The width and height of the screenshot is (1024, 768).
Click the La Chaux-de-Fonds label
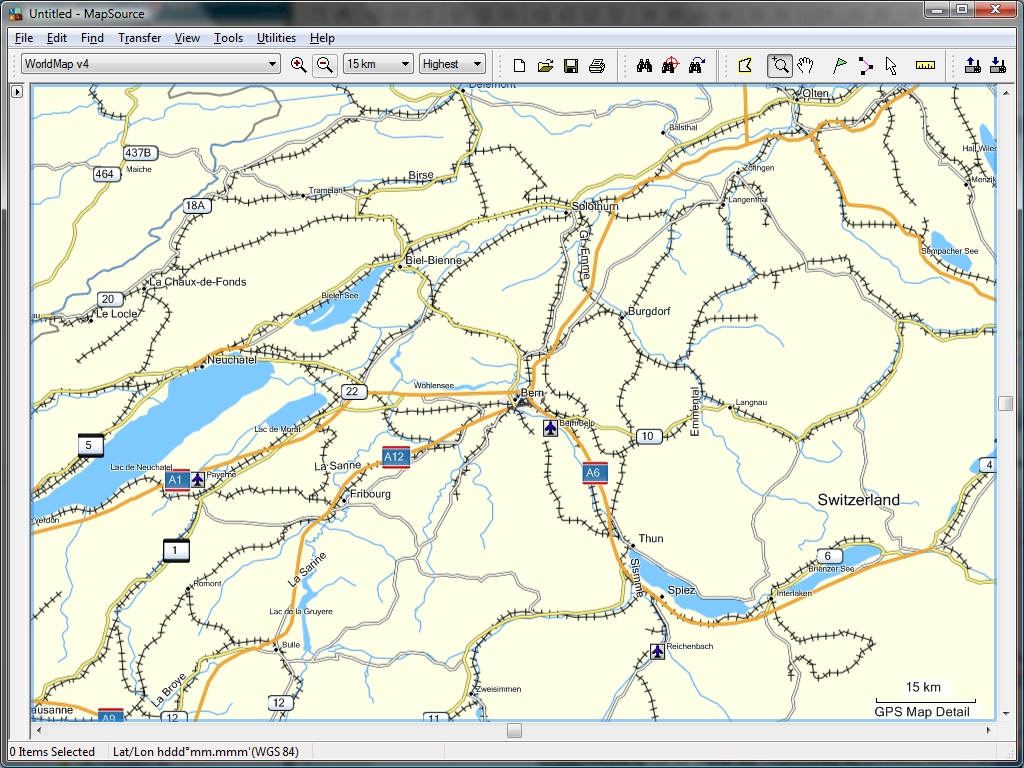198,281
